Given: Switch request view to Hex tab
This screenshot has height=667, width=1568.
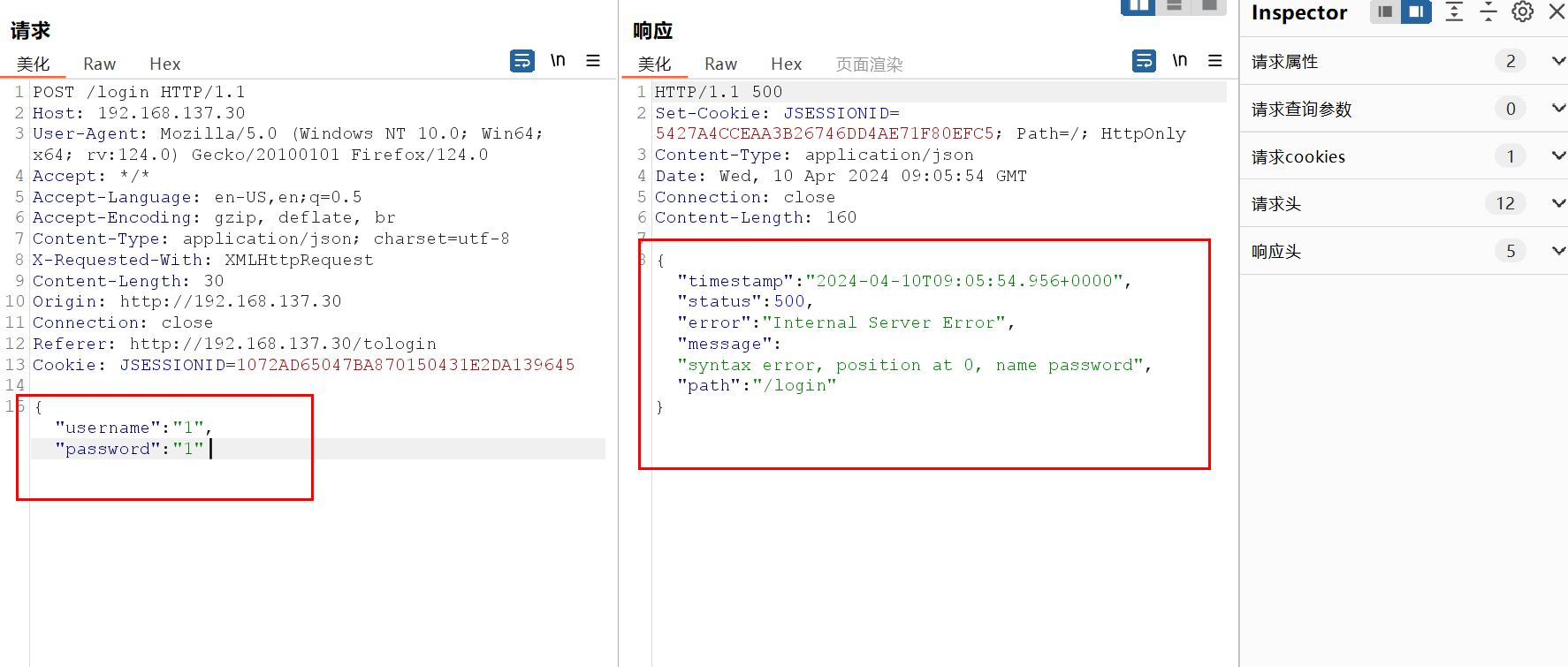Looking at the screenshot, I should [165, 64].
